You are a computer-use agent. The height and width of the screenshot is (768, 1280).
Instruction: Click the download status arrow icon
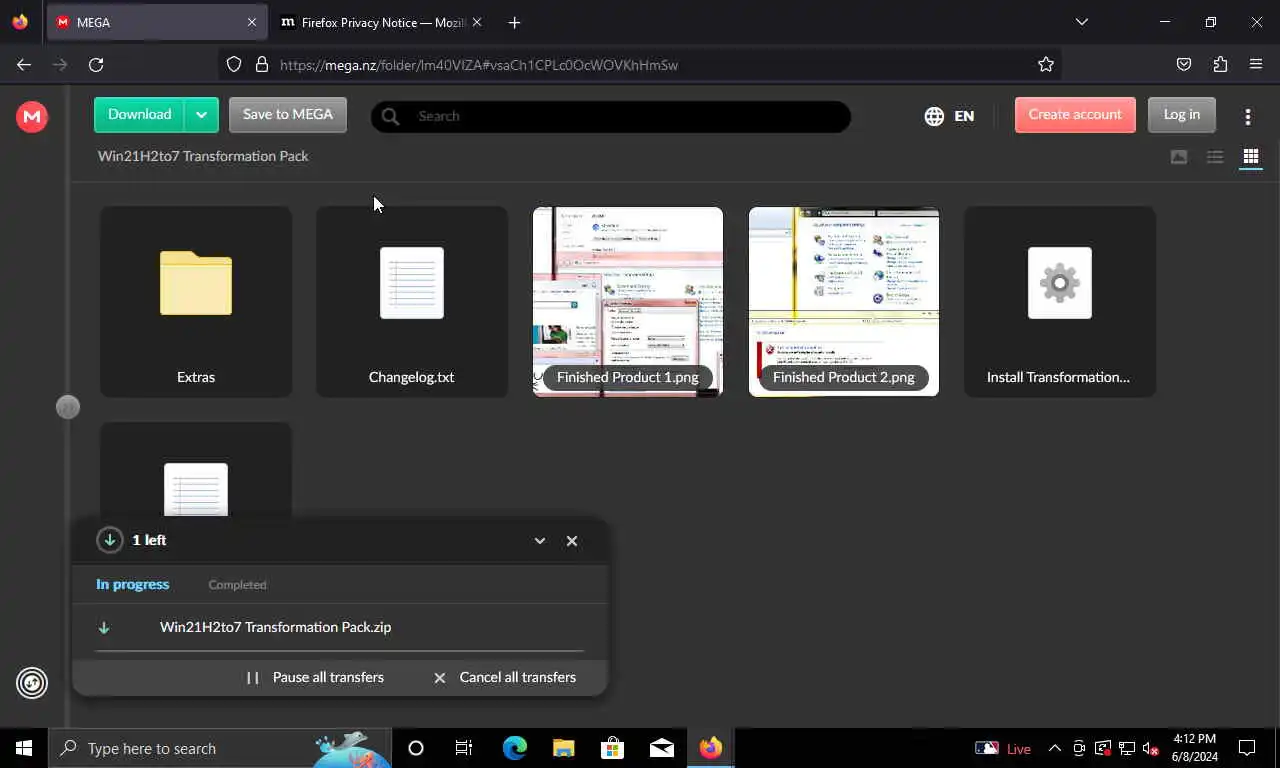[110, 541]
